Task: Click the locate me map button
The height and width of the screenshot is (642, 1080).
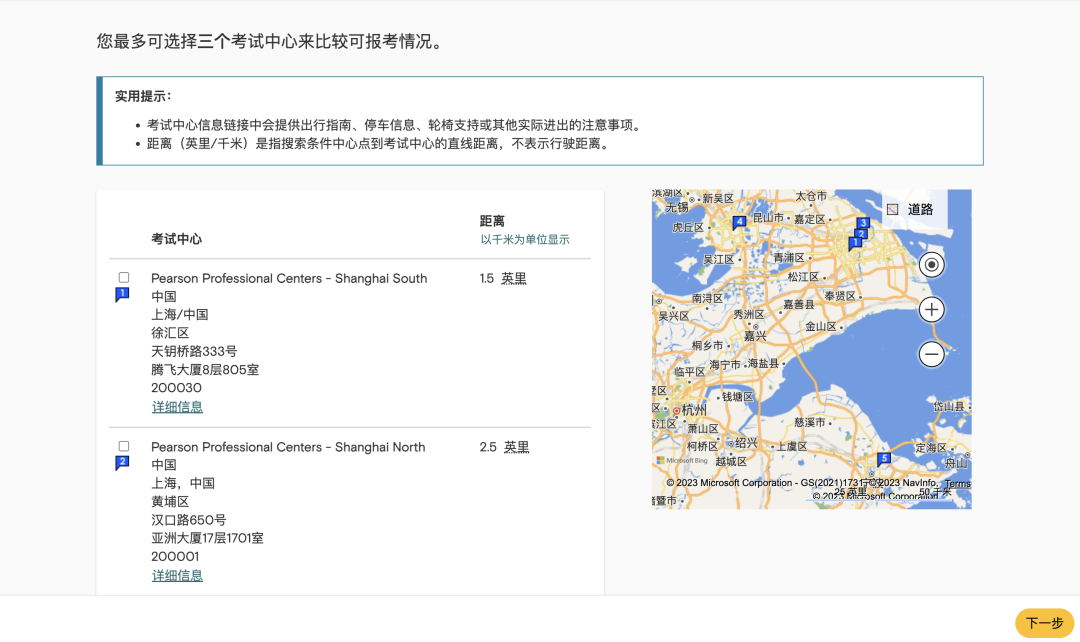Action: pos(931,264)
